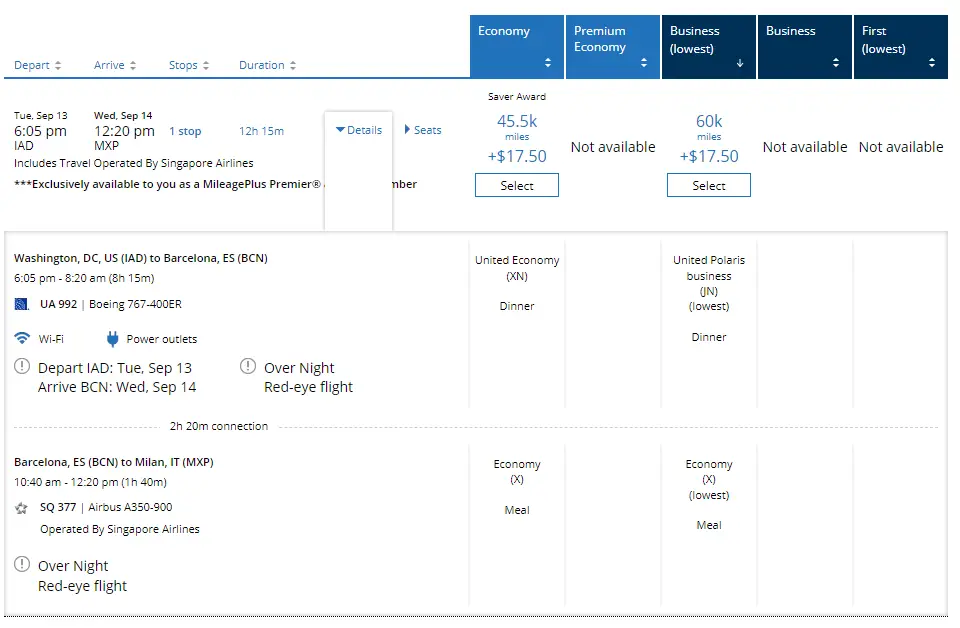Click 'Not available' under Premium Economy
960x628 pixels.
coord(613,147)
